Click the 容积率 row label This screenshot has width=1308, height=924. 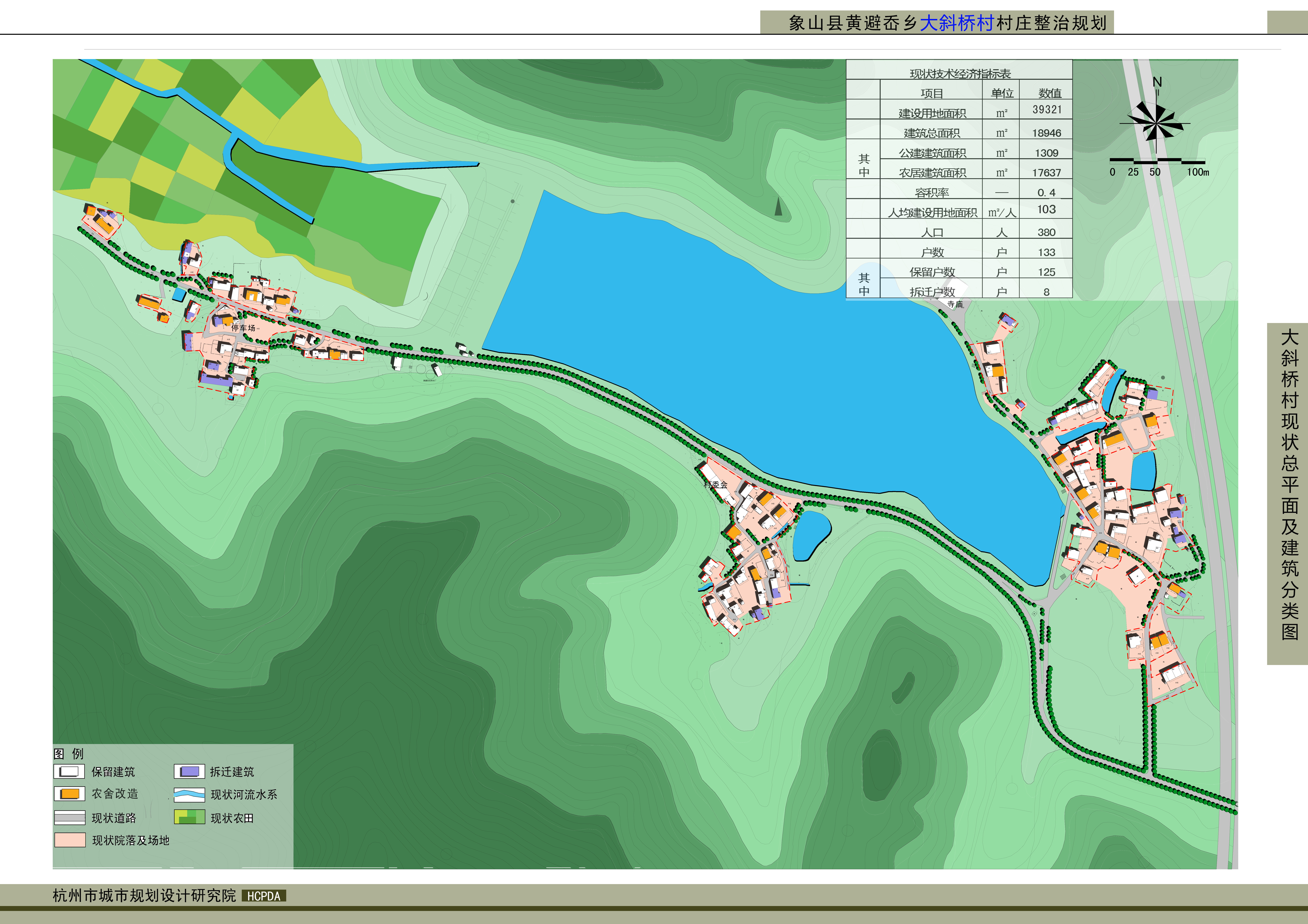[932, 193]
